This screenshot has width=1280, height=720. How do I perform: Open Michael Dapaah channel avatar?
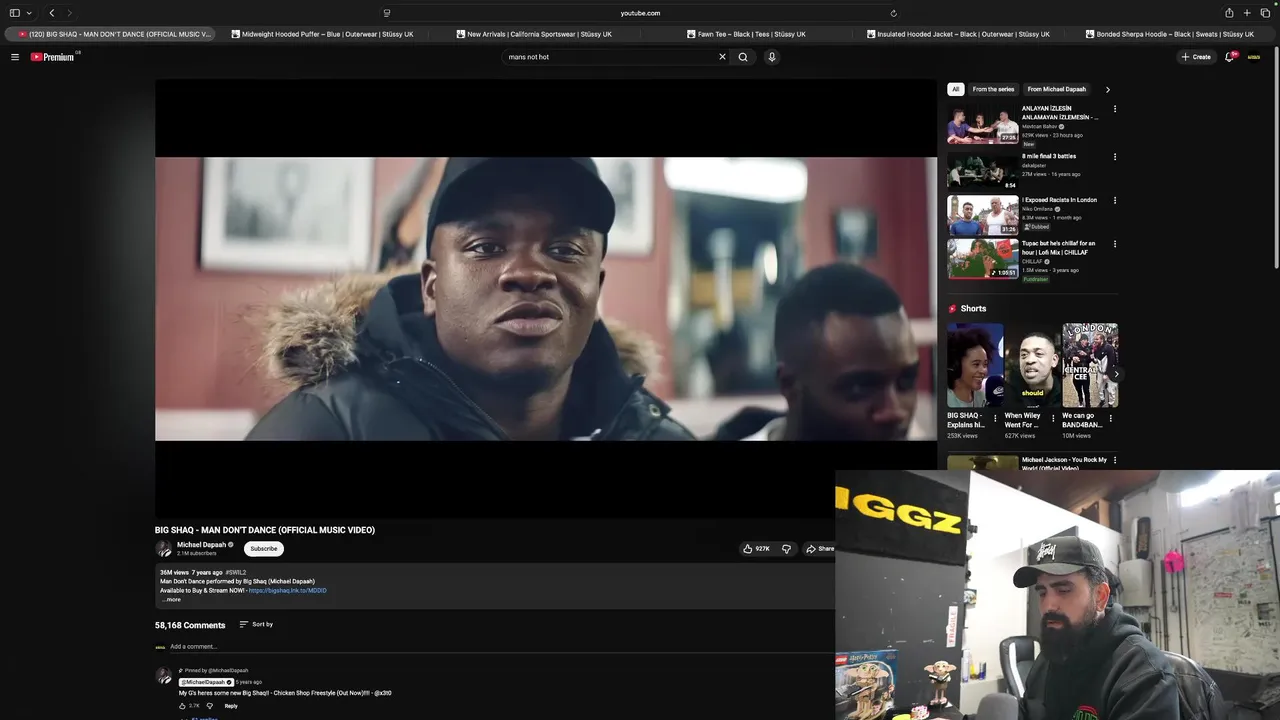tap(164, 549)
